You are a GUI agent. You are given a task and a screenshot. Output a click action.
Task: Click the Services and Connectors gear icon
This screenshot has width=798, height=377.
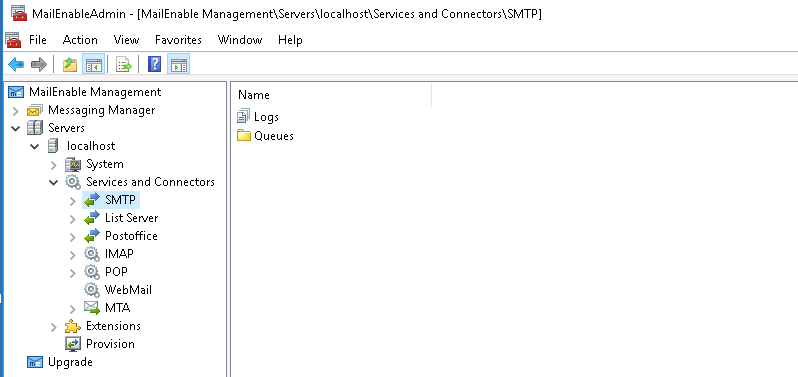tap(73, 182)
